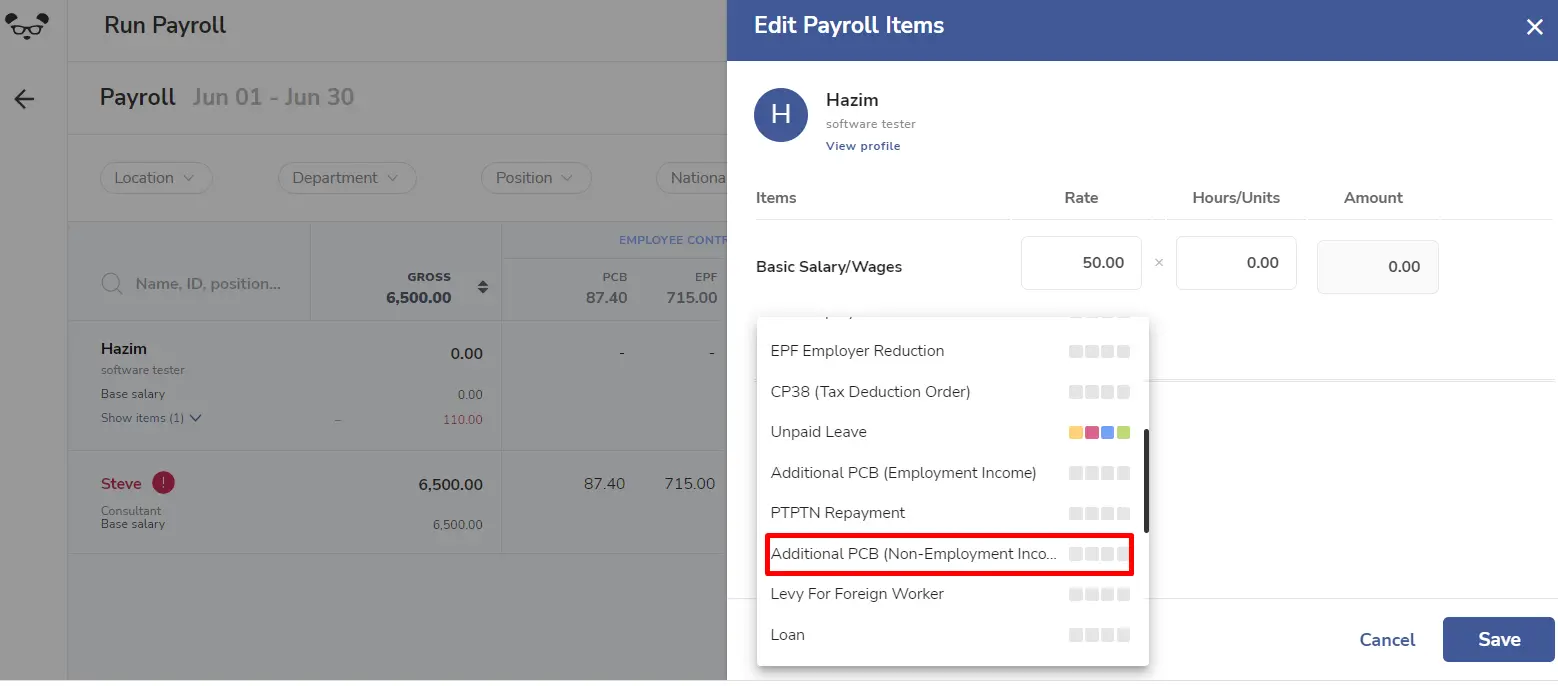
Task: Click Steve's red warning icon
Action: 164,483
